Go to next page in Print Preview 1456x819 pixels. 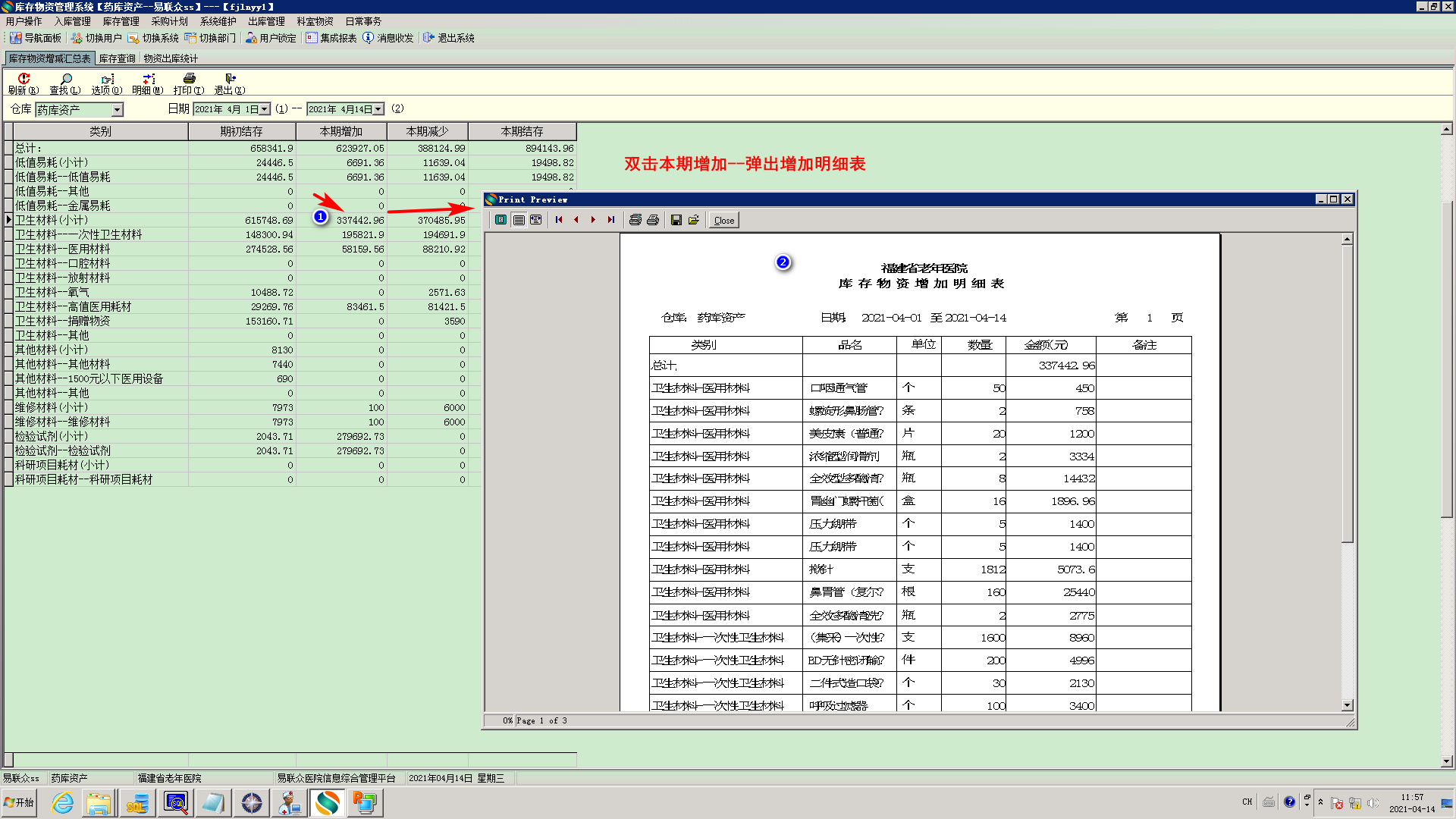click(x=593, y=220)
